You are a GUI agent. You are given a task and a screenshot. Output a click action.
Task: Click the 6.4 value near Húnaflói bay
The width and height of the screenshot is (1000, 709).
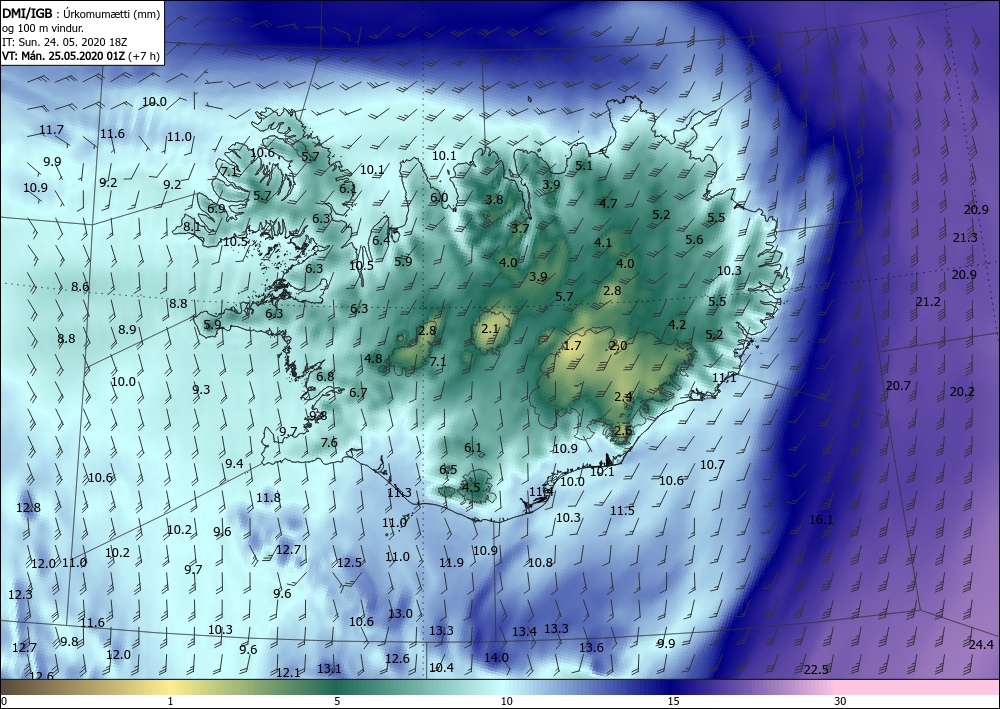click(x=381, y=240)
